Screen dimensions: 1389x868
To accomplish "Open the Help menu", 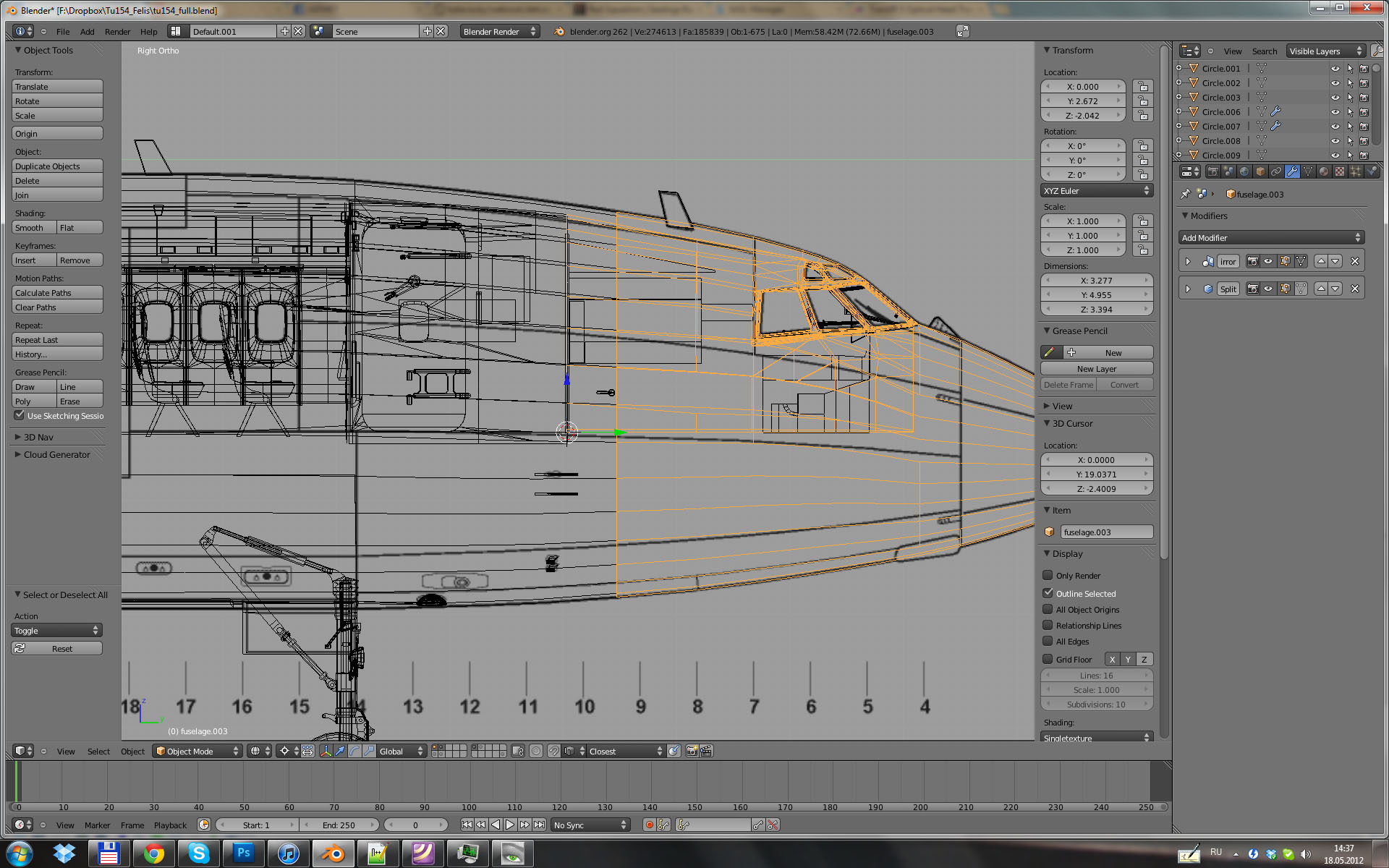I will (148, 32).
